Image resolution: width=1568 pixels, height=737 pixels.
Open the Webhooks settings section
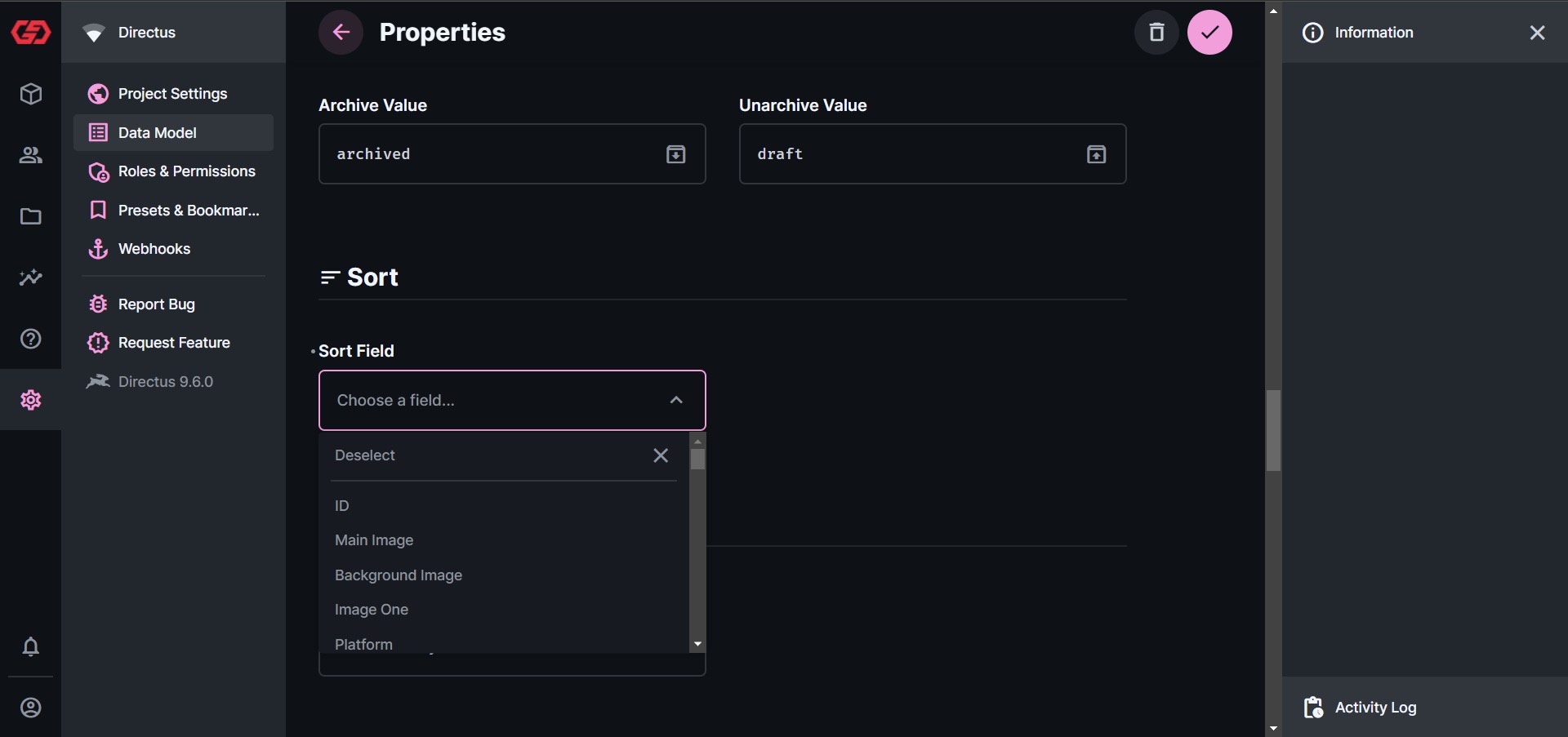tap(154, 249)
